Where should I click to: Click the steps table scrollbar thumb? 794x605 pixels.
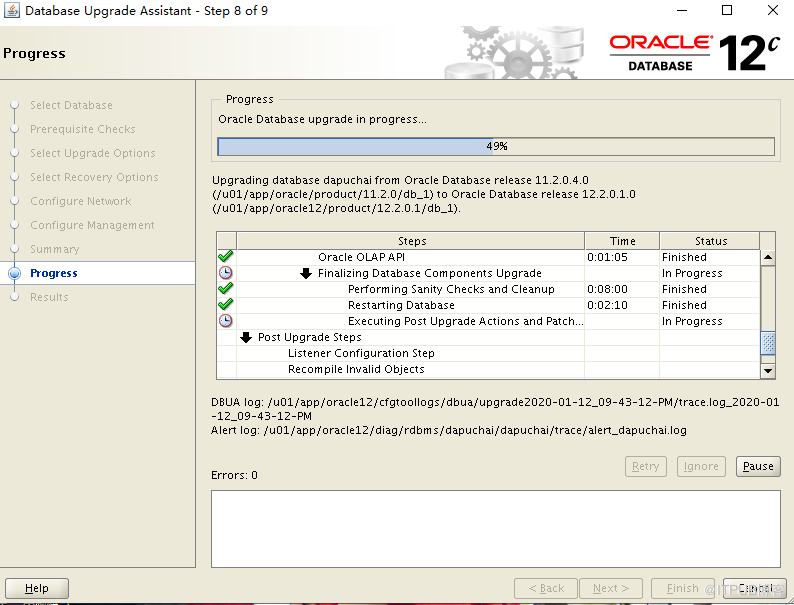[x=768, y=343]
